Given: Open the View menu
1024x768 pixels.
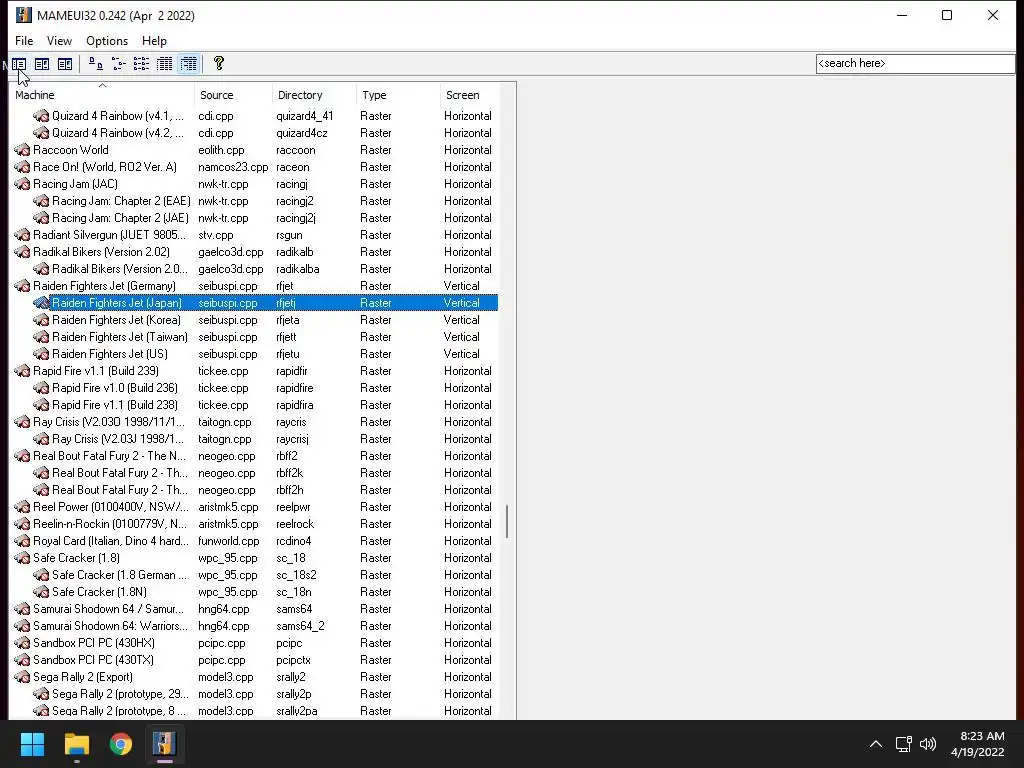Looking at the screenshot, I should (59, 40).
